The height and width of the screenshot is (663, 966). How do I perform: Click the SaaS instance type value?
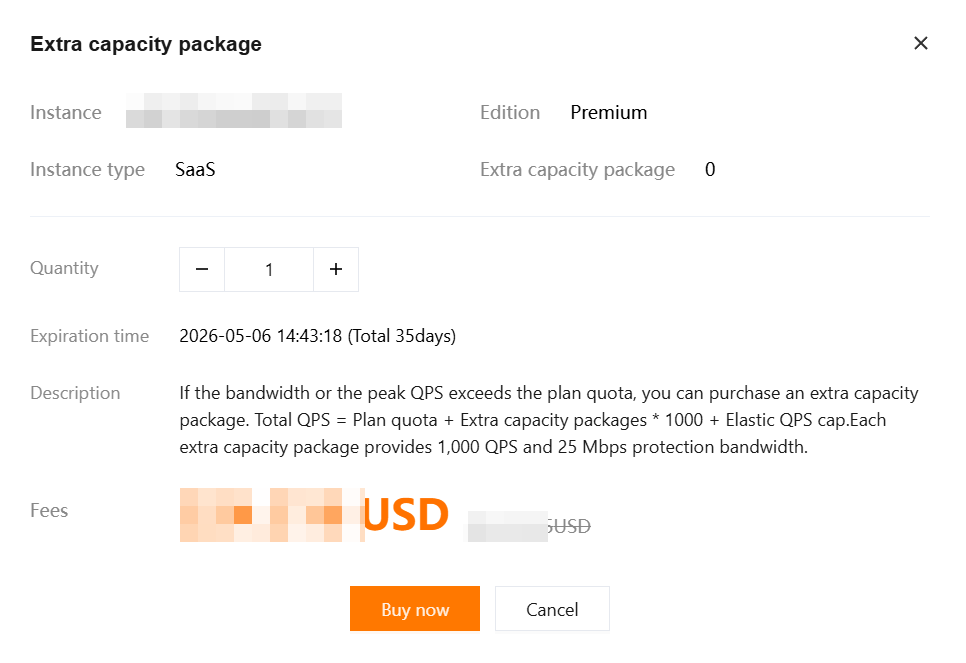tap(195, 169)
